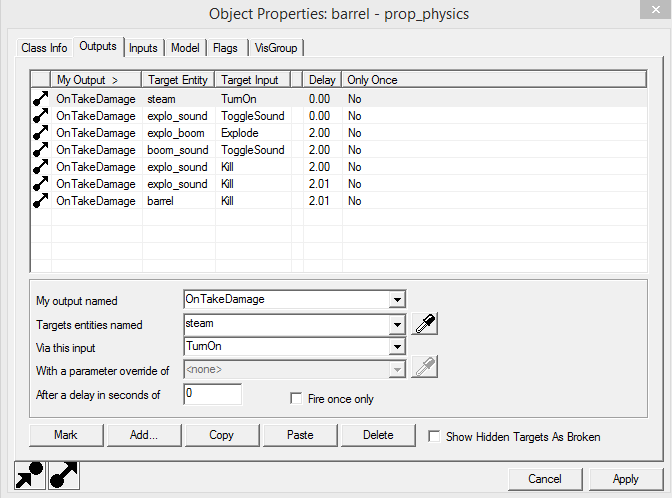Click the Delete button
This screenshot has height=498, width=672.
coord(378,435)
